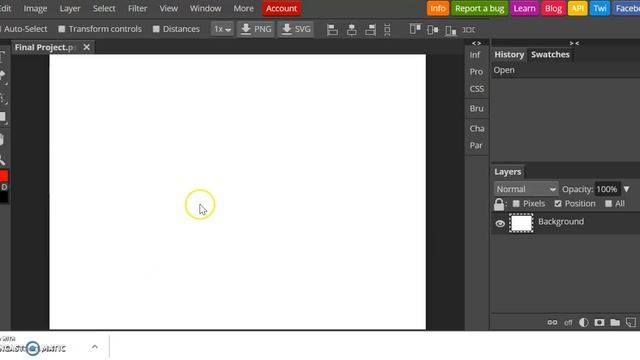This screenshot has height=360, width=640.
Task: Click the Report a bug button
Action: tap(480, 8)
